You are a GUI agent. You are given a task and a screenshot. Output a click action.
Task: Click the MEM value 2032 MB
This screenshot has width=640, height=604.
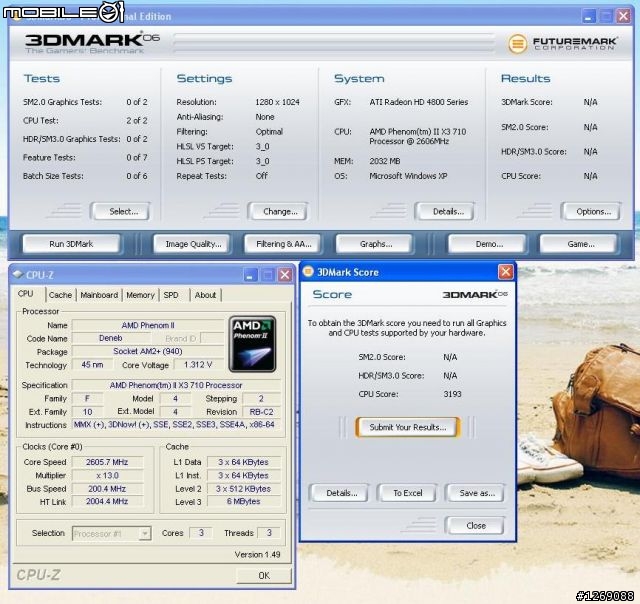(384, 161)
